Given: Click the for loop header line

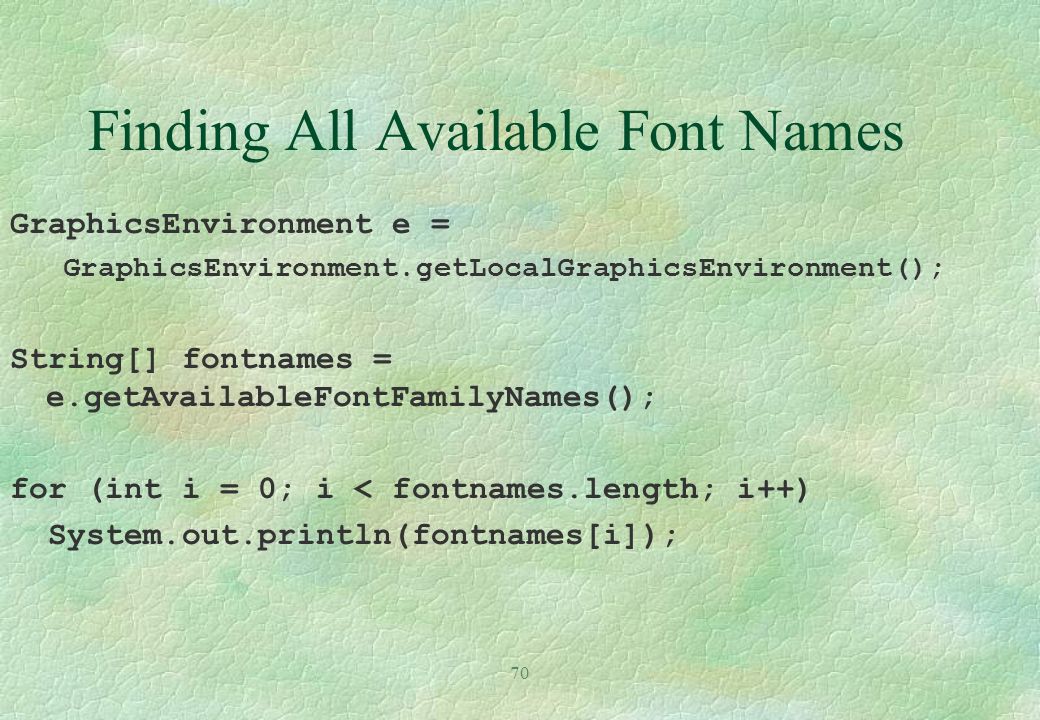Looking at the screenshot, I should pos(409,491).
